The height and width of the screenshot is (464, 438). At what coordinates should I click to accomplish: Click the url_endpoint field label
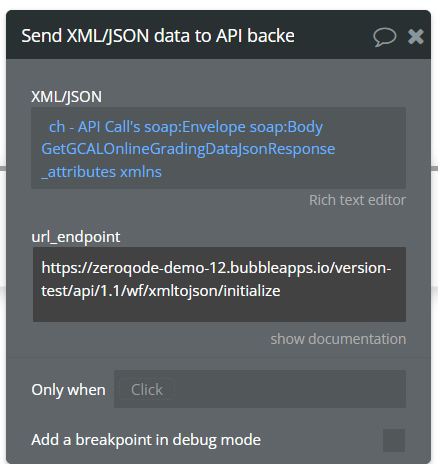click(x=76, y=237)
